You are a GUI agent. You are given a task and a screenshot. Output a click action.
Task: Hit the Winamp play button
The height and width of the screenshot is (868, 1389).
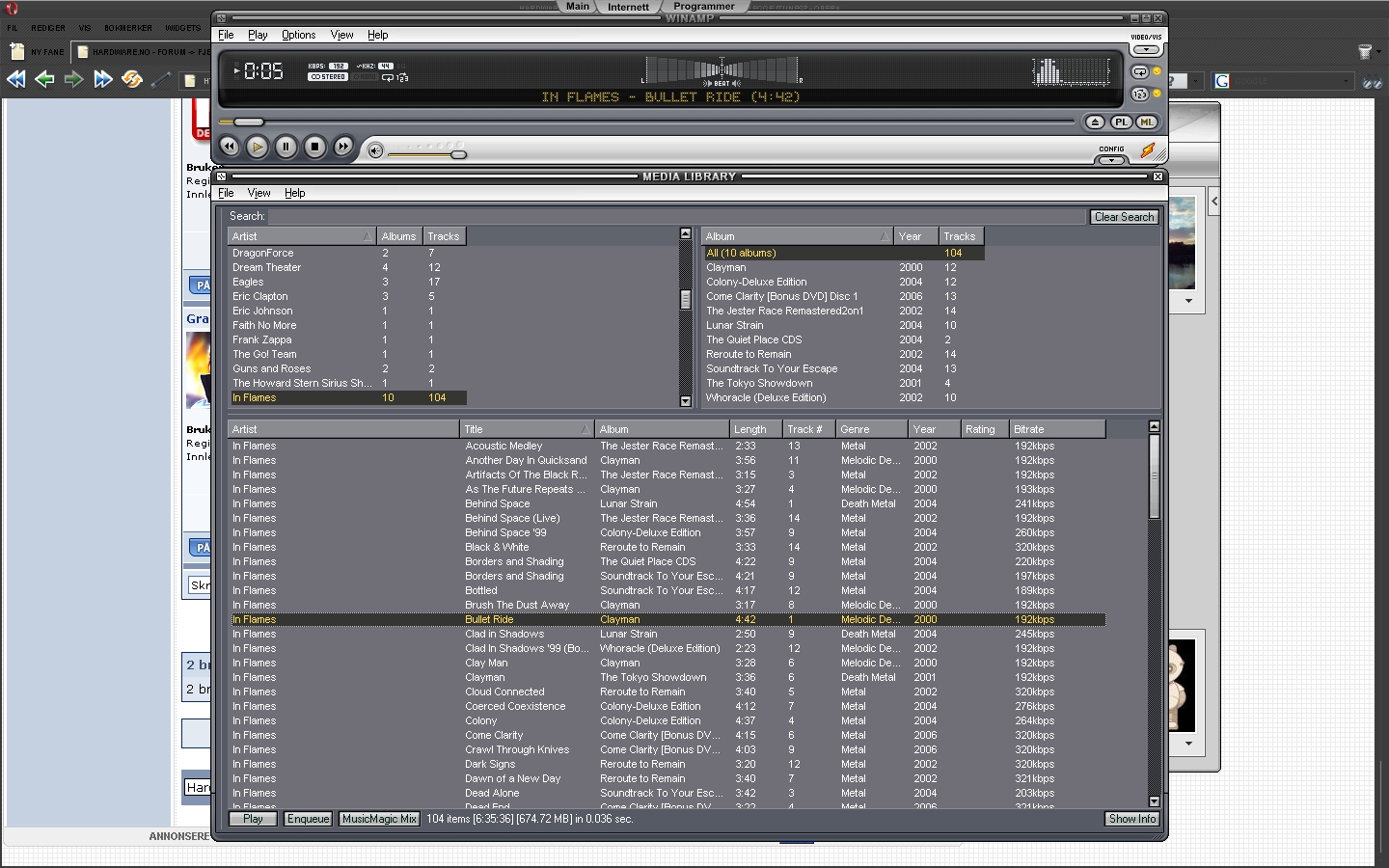pos(258,147)
